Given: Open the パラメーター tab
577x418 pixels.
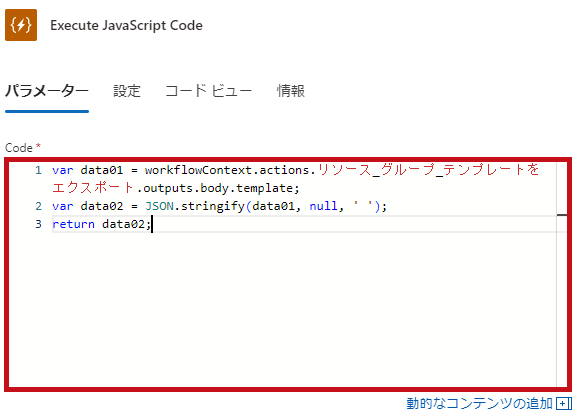Looking at the screenshot, I should point(47,91).
